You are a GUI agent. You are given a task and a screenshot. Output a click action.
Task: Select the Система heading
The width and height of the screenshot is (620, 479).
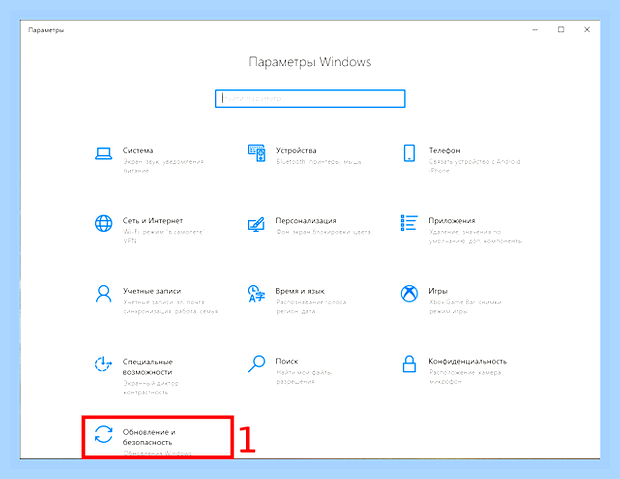pyautogui.click(x=138, y=150)
